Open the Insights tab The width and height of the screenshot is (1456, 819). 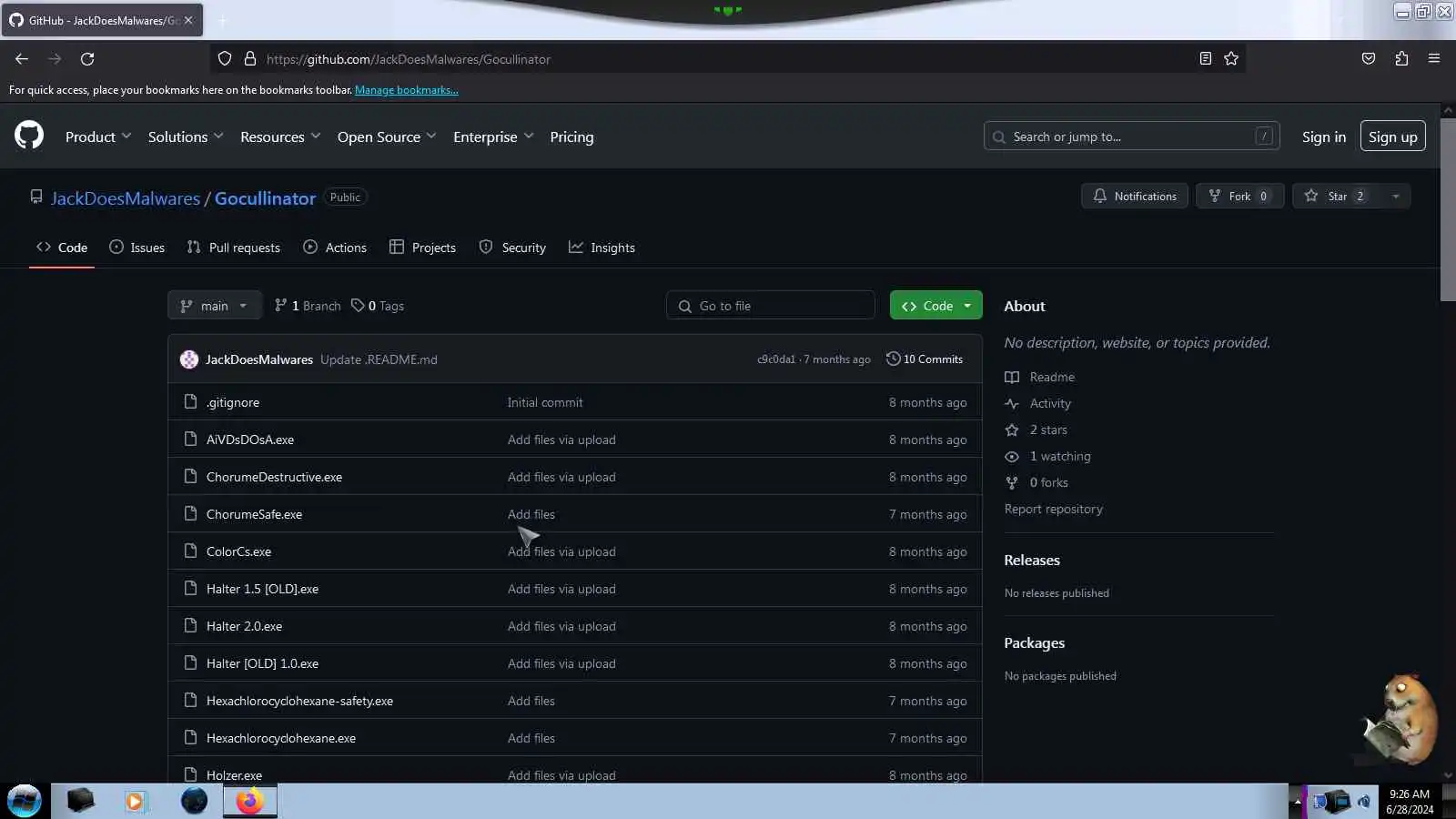click(x=602, y=248)
